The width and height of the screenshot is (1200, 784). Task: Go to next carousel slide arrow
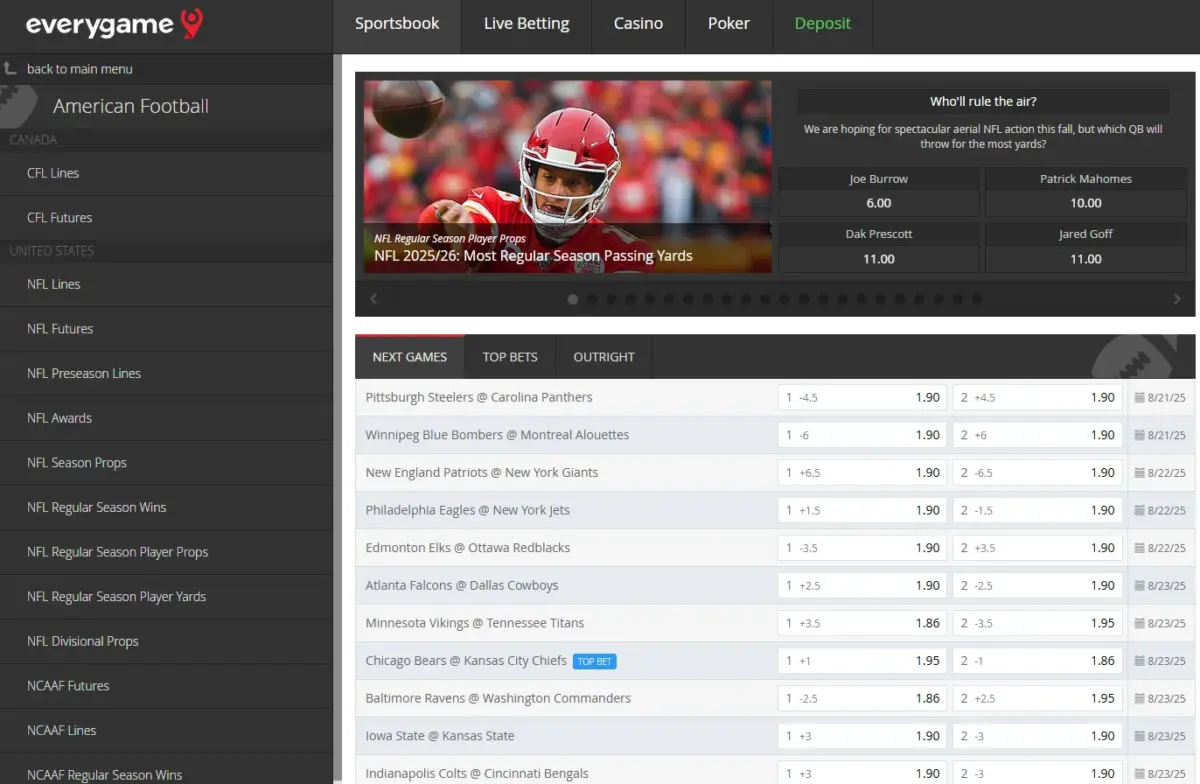pos(1177,298)
